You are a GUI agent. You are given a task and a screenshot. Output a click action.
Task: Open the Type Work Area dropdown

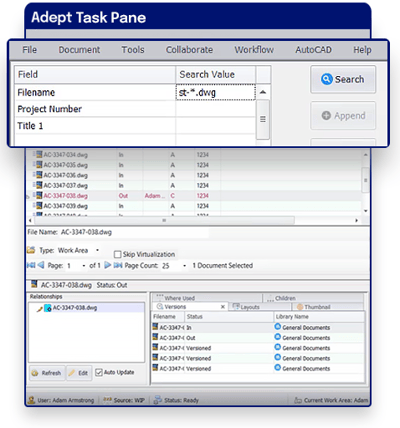click(97, 250)
